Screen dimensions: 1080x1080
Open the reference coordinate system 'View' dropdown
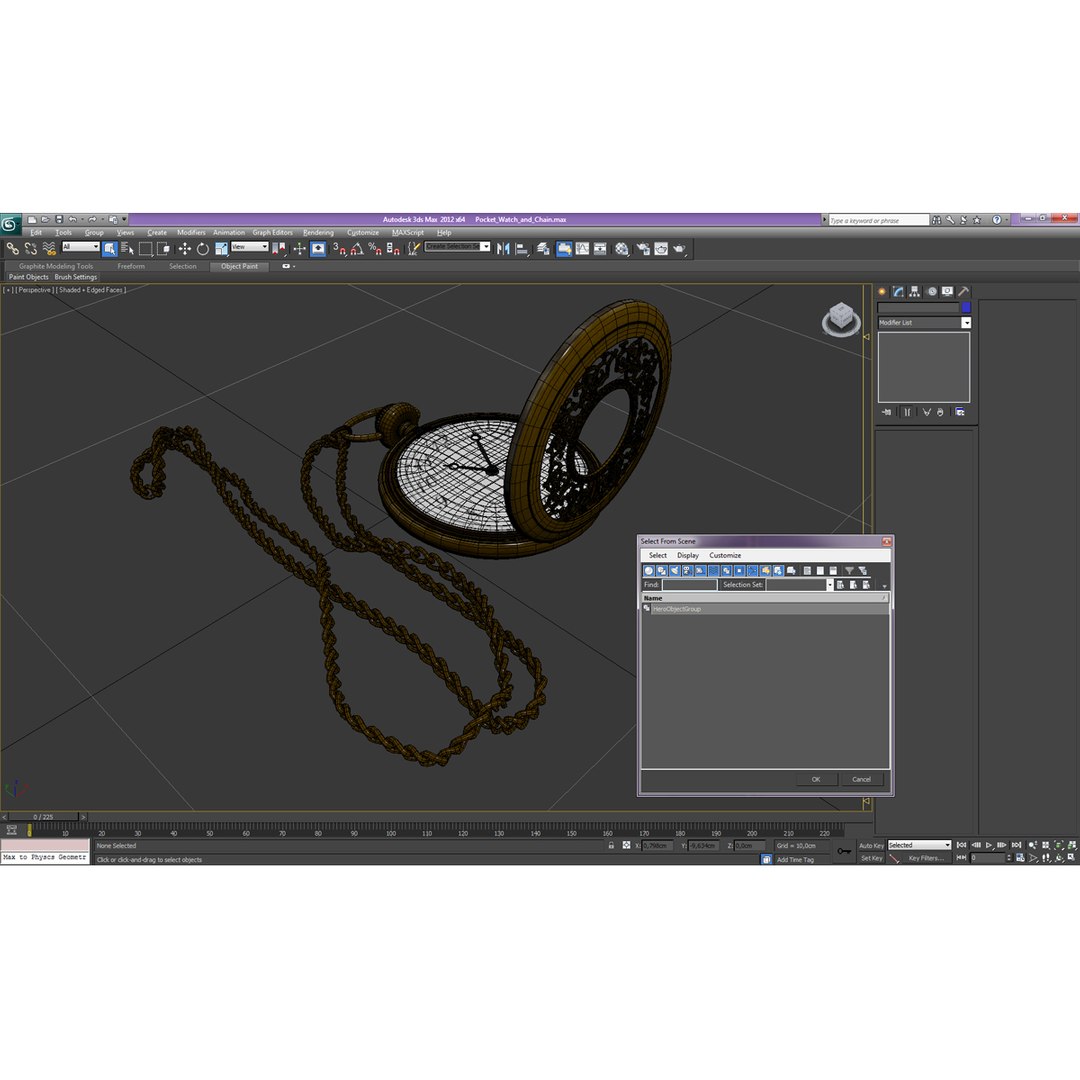(x=249, y=247)
